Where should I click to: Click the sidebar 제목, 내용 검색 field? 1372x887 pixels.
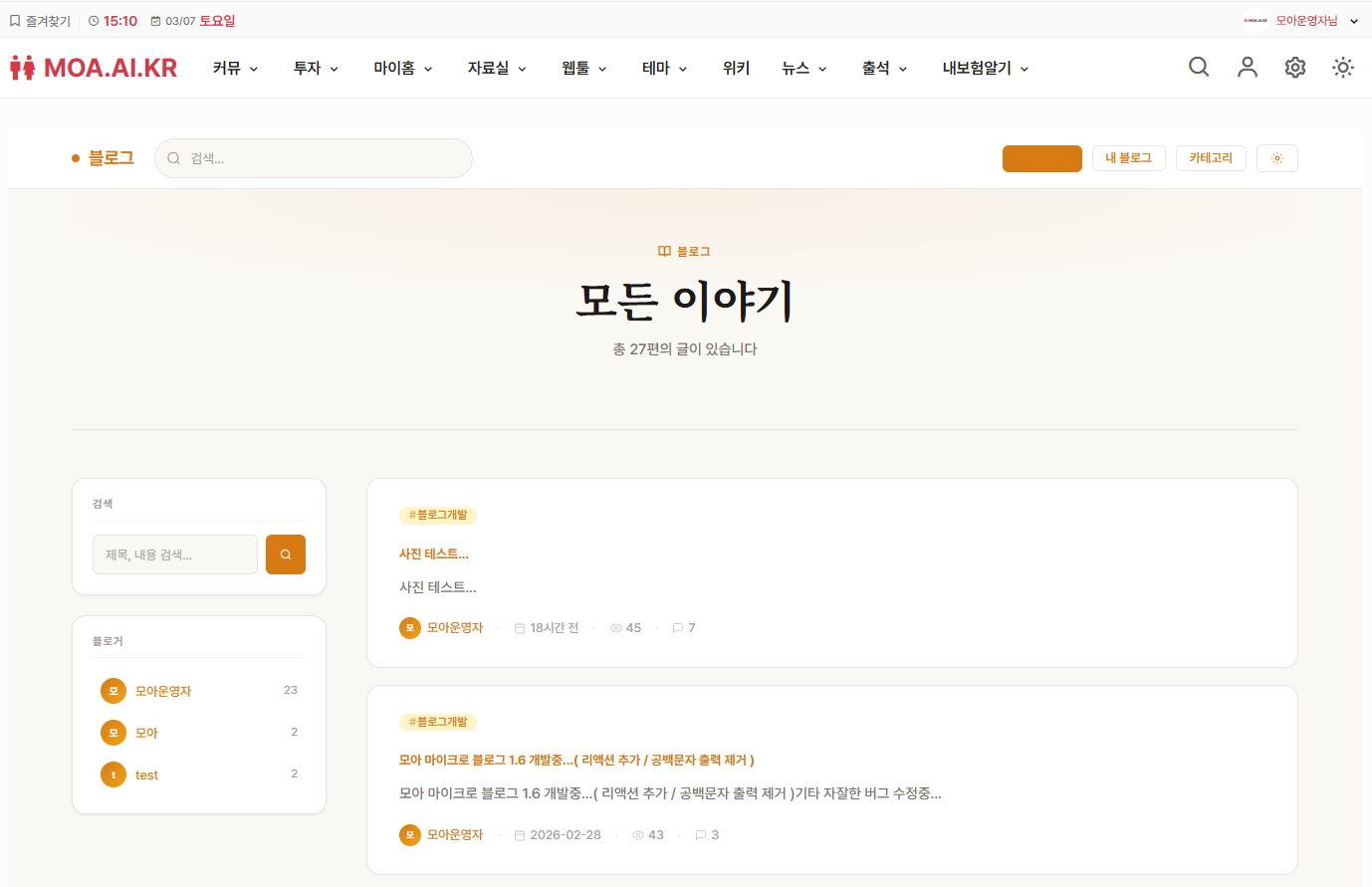click(175, 554)
